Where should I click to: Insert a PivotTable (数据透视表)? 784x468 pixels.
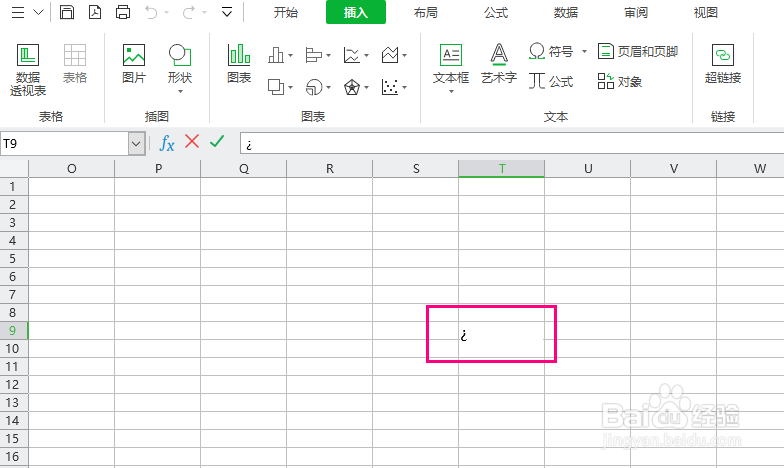tap(28, 70)
